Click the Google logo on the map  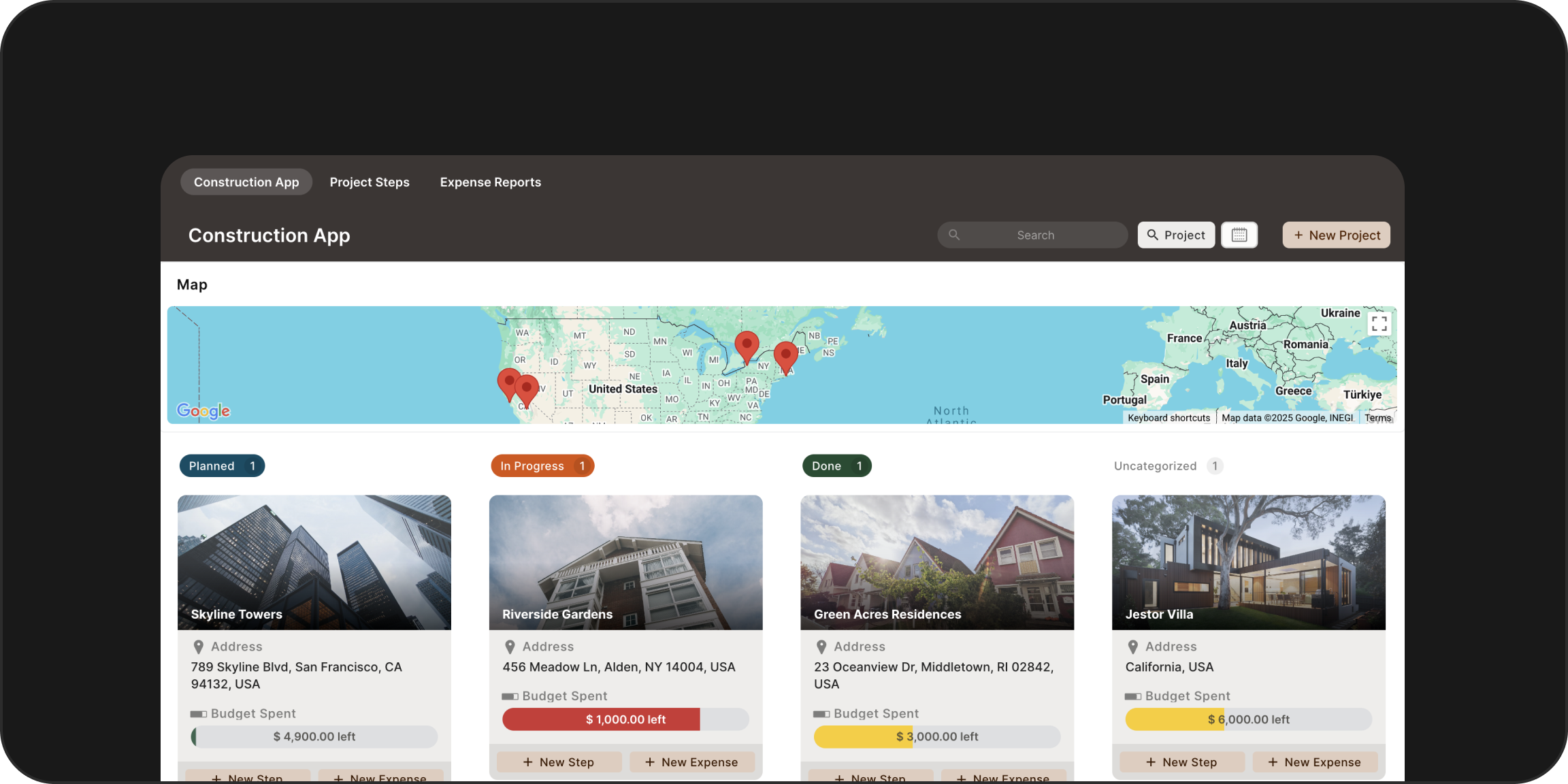[203, 410]
